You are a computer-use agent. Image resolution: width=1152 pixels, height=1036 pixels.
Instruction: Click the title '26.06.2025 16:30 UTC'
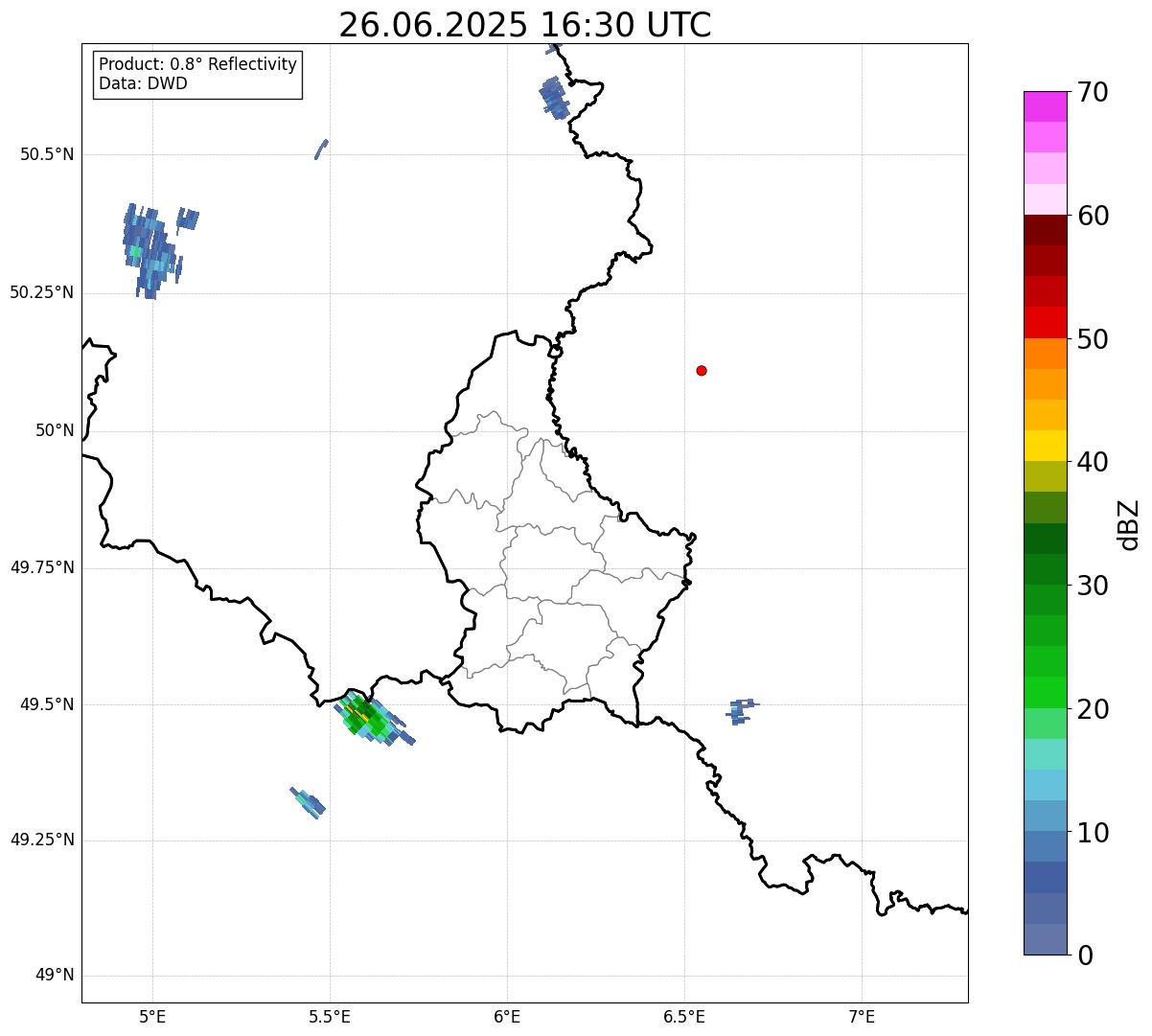525,25
